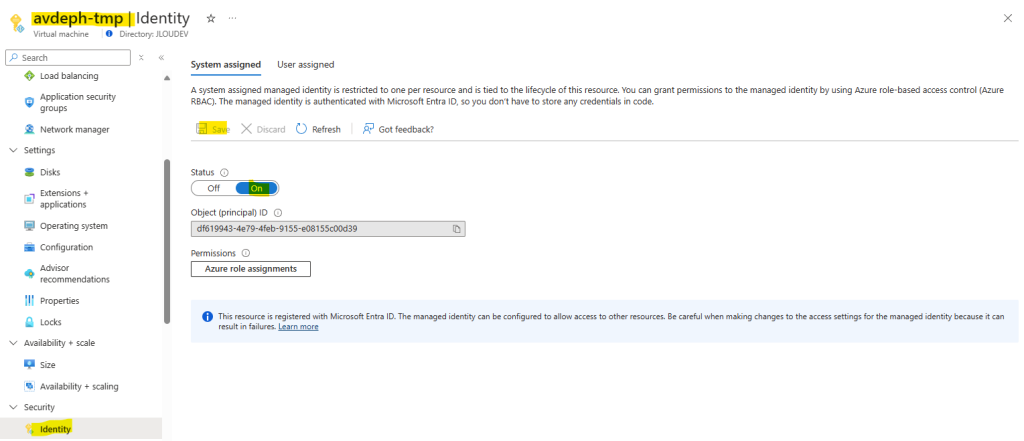The height and width of the screenshot is (441, 1024).
Task: Follow the Learn more link
Action: (x=298, y=327)
